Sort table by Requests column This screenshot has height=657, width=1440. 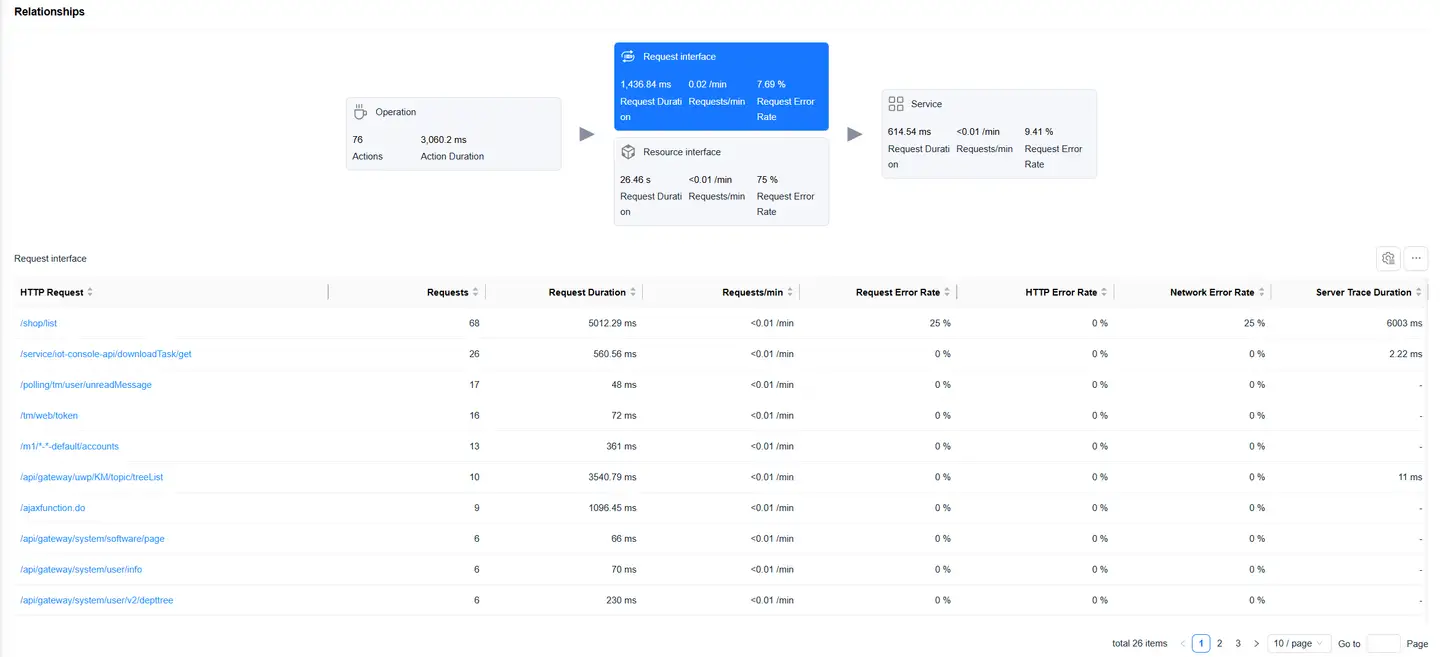pyautogui.click(x=475, y=292)
